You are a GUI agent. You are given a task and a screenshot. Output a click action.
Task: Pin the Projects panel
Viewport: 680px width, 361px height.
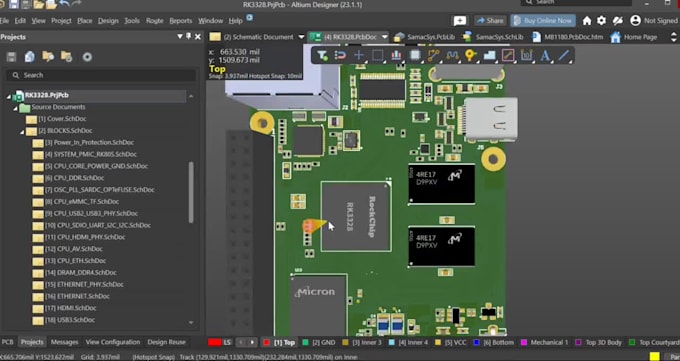[189, 36]
